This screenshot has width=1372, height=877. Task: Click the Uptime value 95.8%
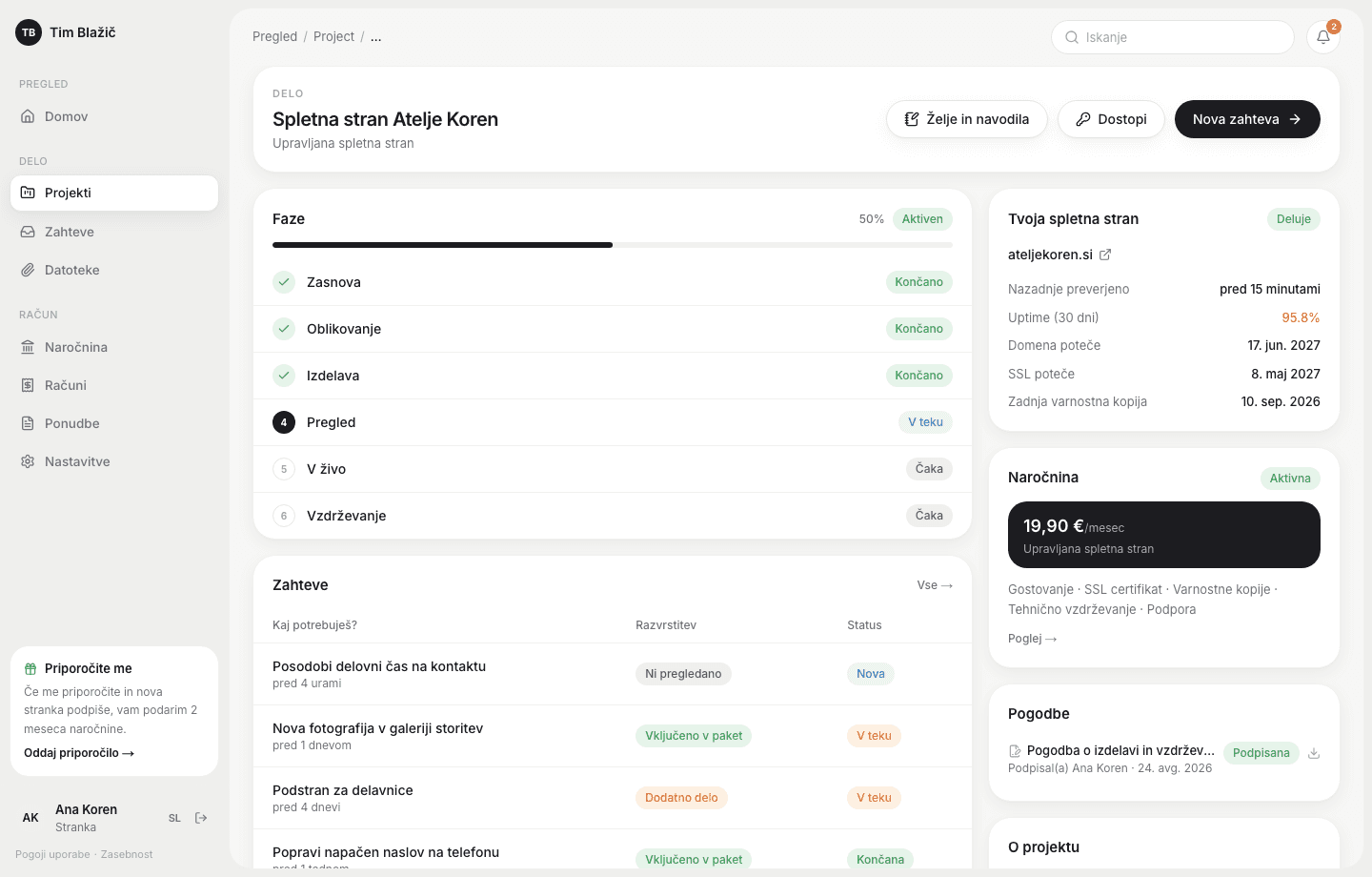(x=1301, y=317)
